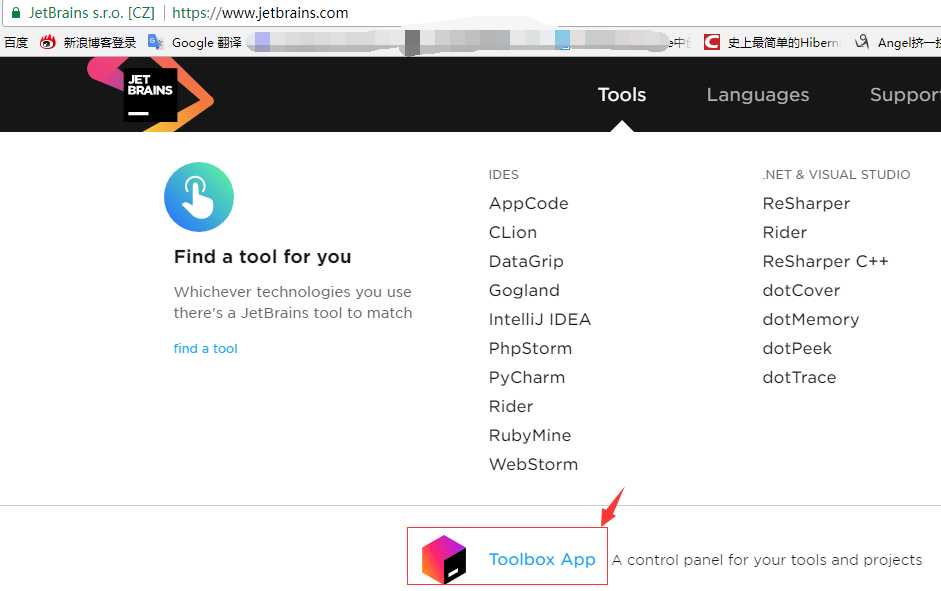This screenshot has height=591, width=941.
Task: Open the RubyMine product page
Action: point(529,436)
